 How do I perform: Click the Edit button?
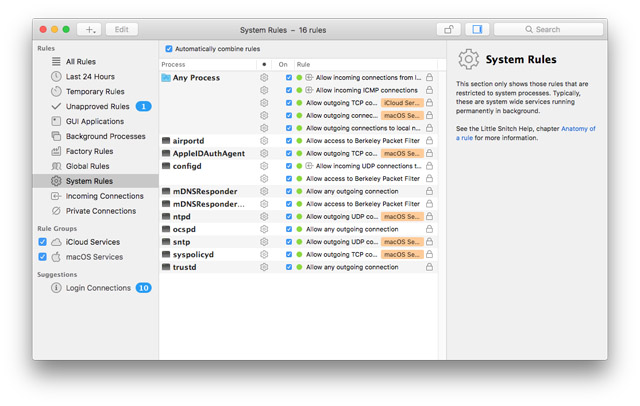pyautogui.click(x=121, y=30)
